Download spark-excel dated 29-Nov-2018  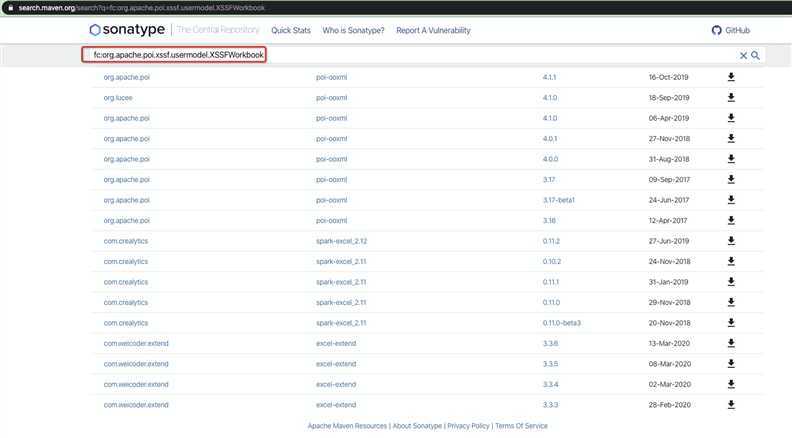731,302
